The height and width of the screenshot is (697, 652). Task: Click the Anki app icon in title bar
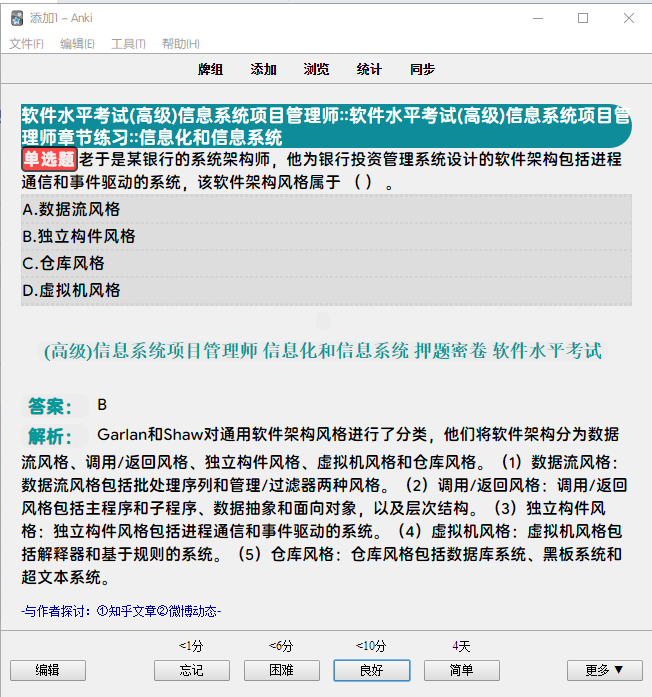click(17, 18)
